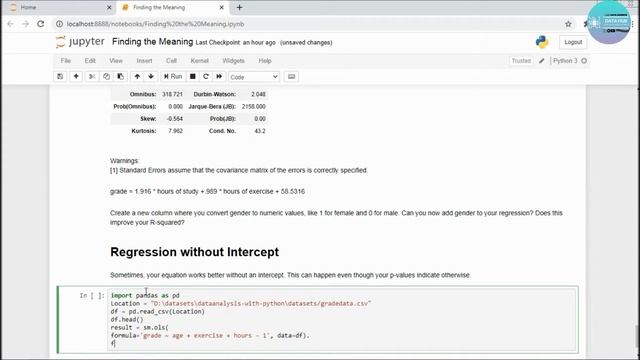Screen dimensions: 640x360
Task: Open the File menu
Action: 66,61
